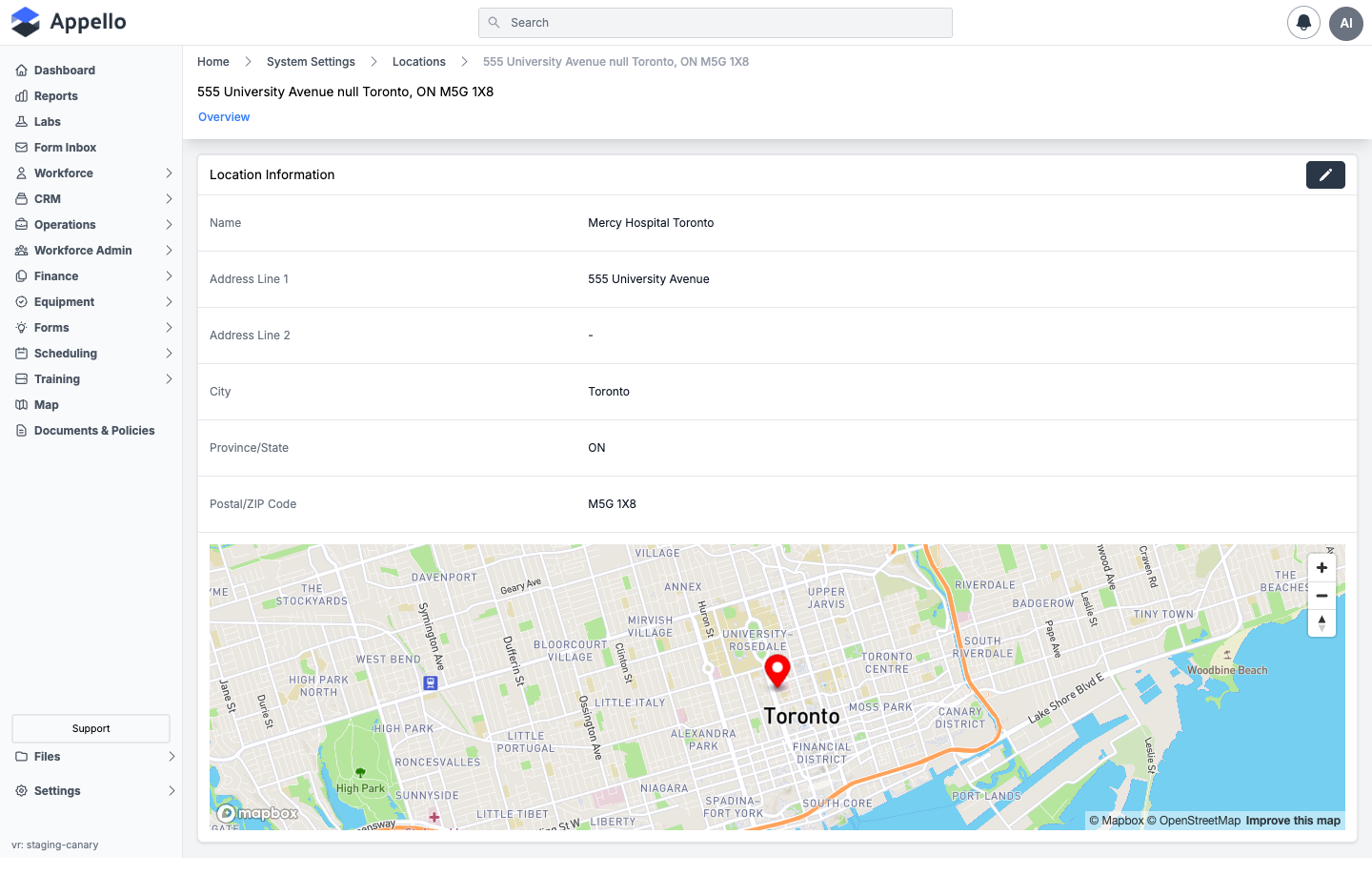Expand the Operations menu chevron
The height and width of the screenshot is (875, 1372).
tap(169, 225)
